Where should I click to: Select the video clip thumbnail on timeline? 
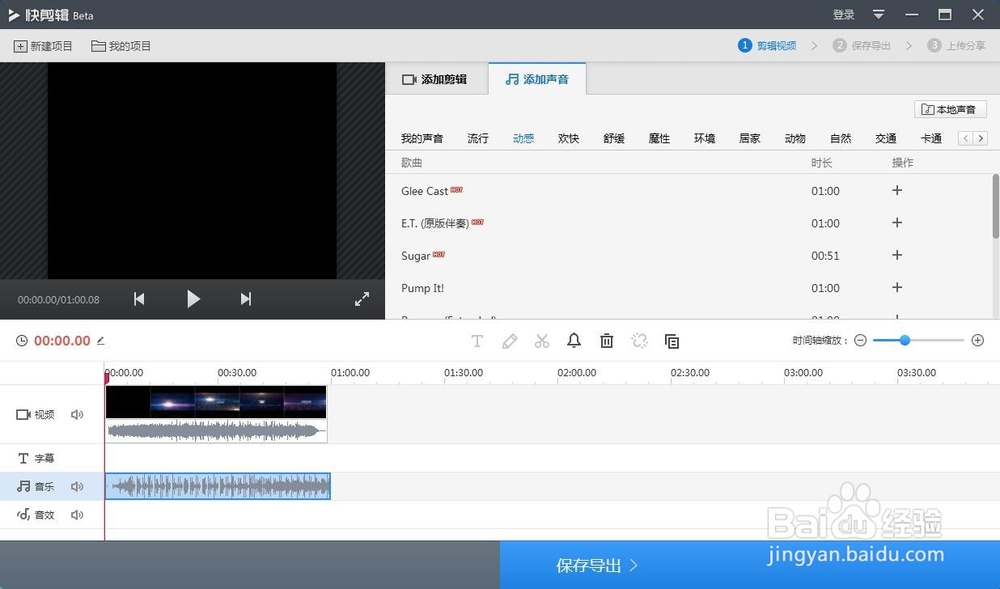[216, 402]
